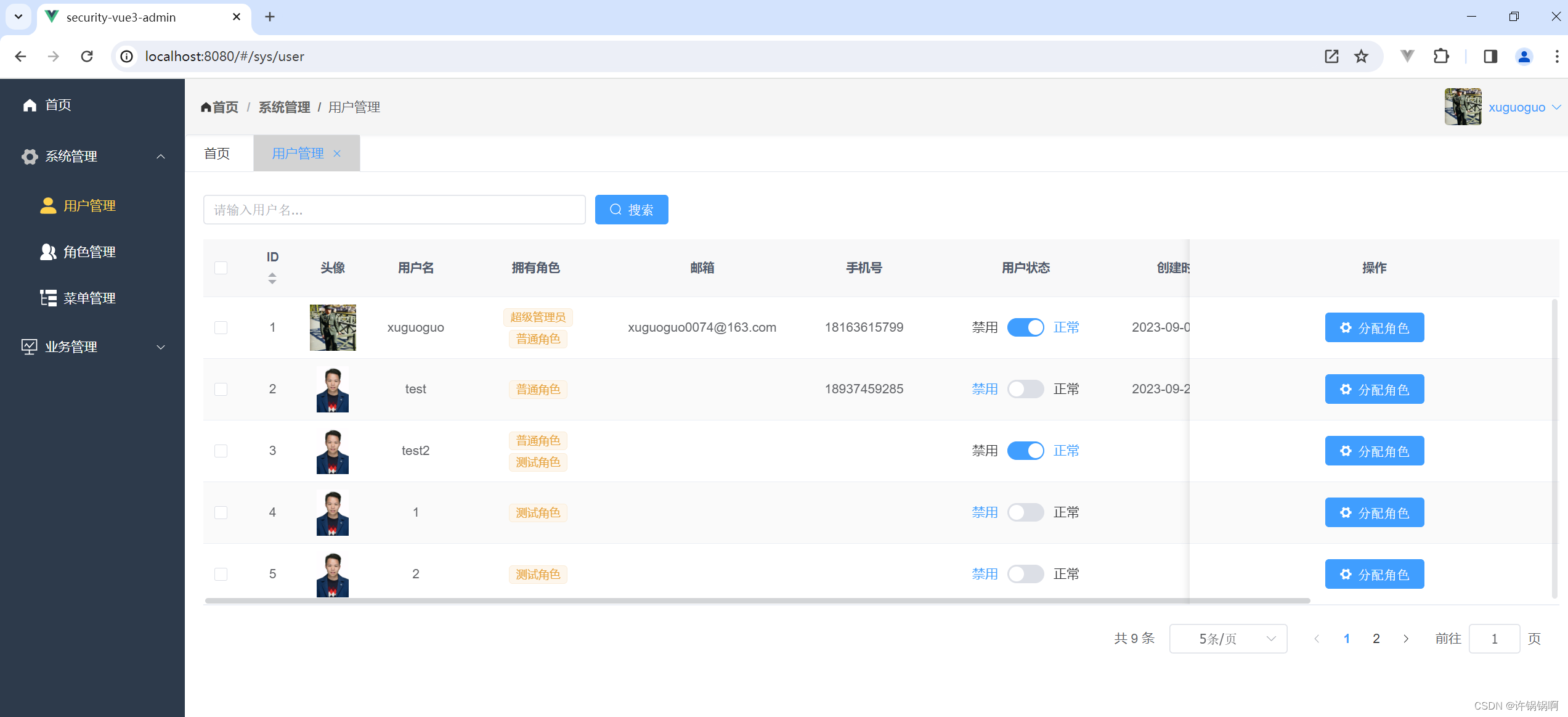
Task: Click xuguoguo's avatar in the table row
Action: pos(333,327)
